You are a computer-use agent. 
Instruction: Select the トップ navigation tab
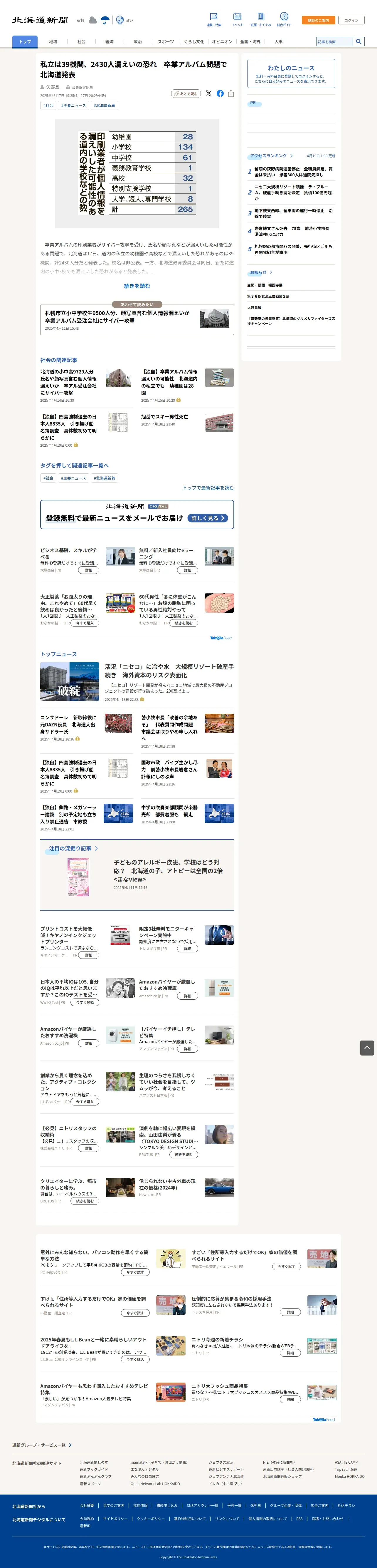point(25,41)
